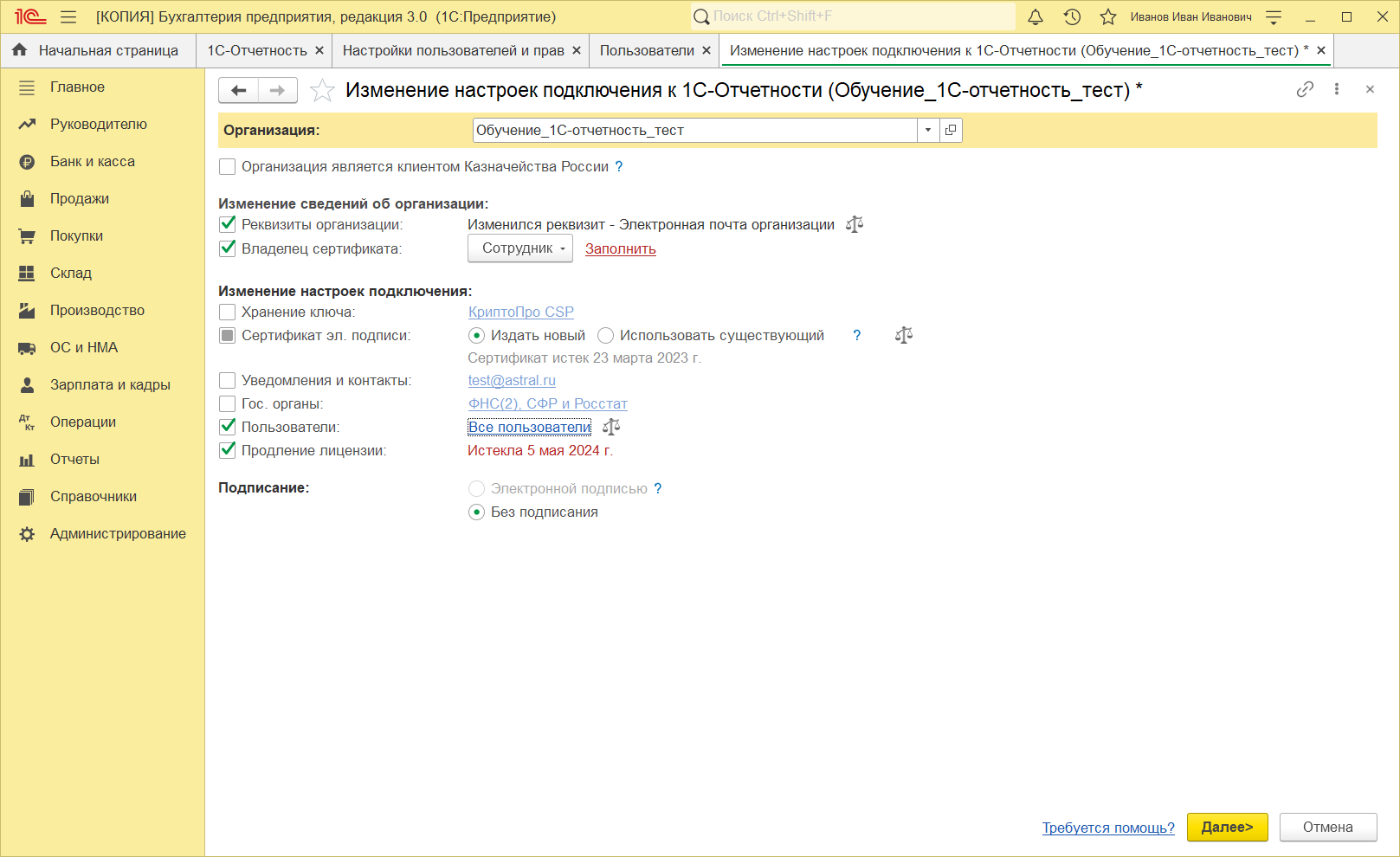
Task: Click scales icon next to certificate options
Action: [x=904, y=335]
